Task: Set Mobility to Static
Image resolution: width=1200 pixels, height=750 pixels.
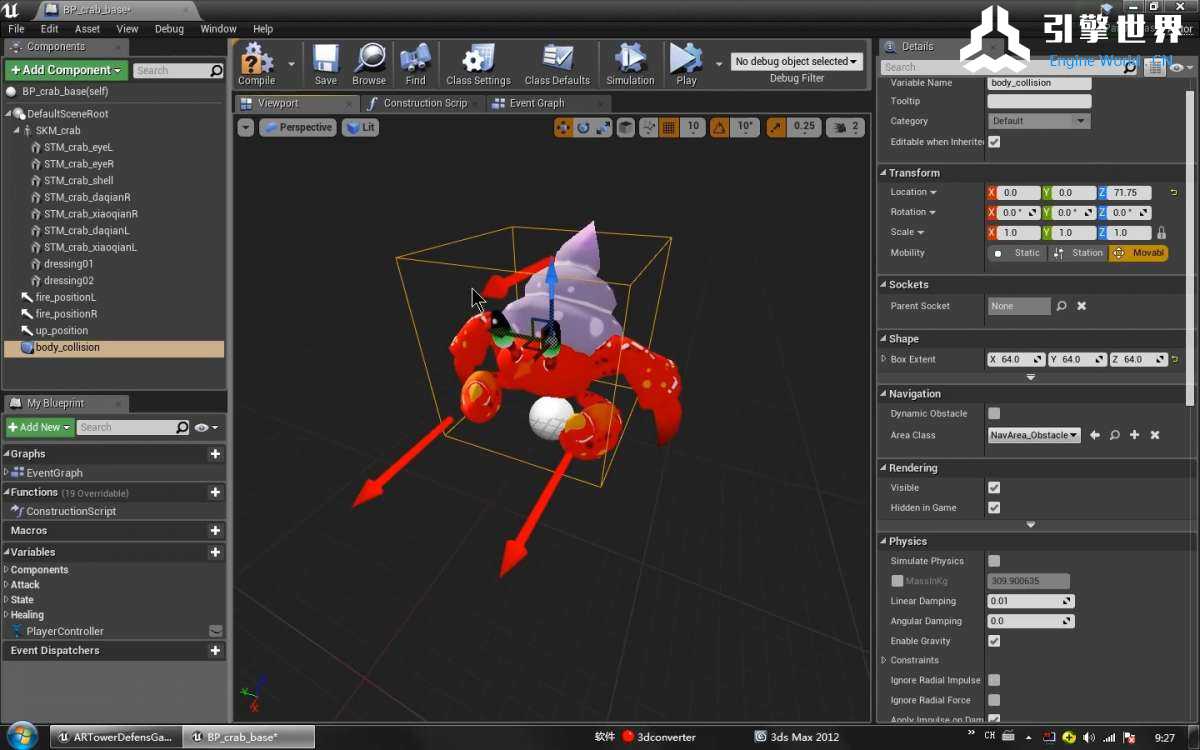Action: coord(1017,253)
